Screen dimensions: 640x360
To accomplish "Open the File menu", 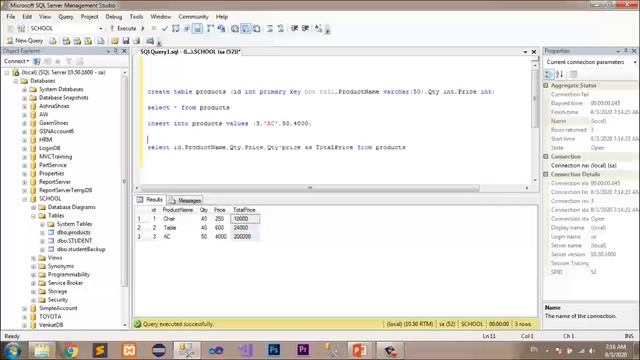I will [x=11, y=17].
